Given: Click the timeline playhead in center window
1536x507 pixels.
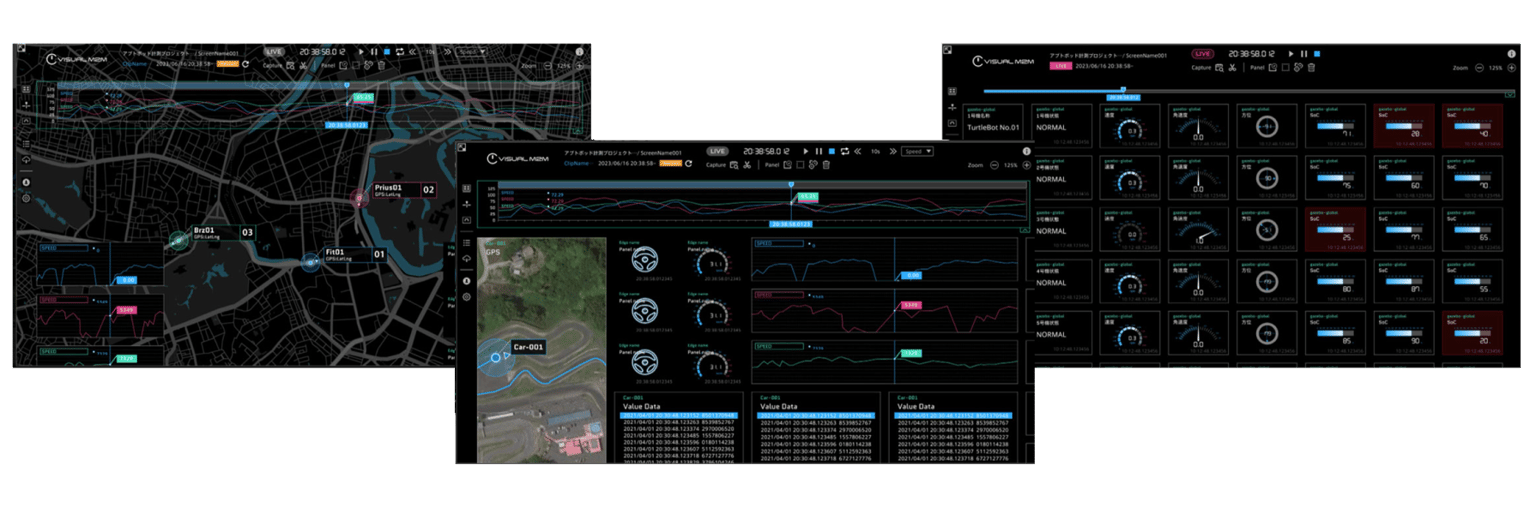Looking at the screenshot, I should coord(791,185).
